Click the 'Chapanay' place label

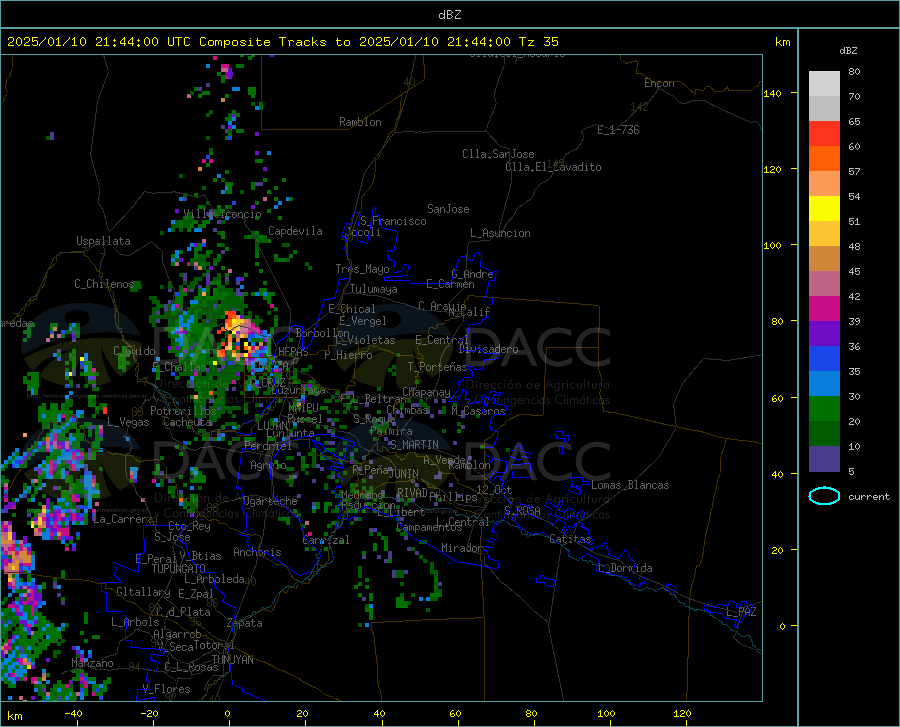click(426, 392)
